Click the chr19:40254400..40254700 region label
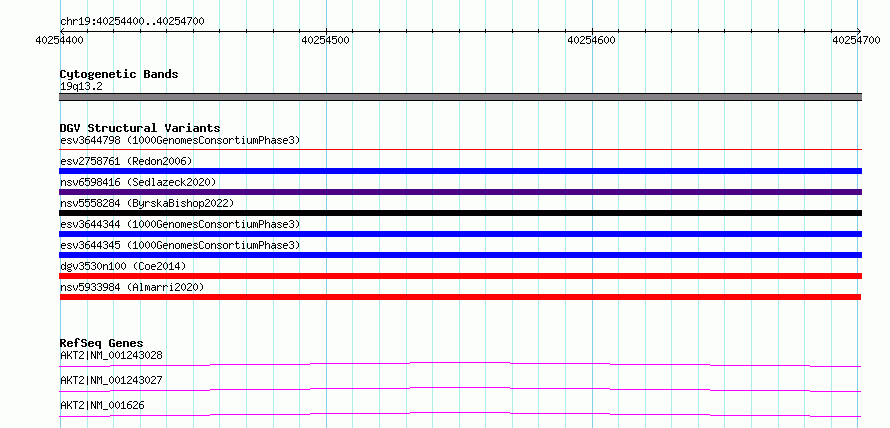 (x=132, y=22)
